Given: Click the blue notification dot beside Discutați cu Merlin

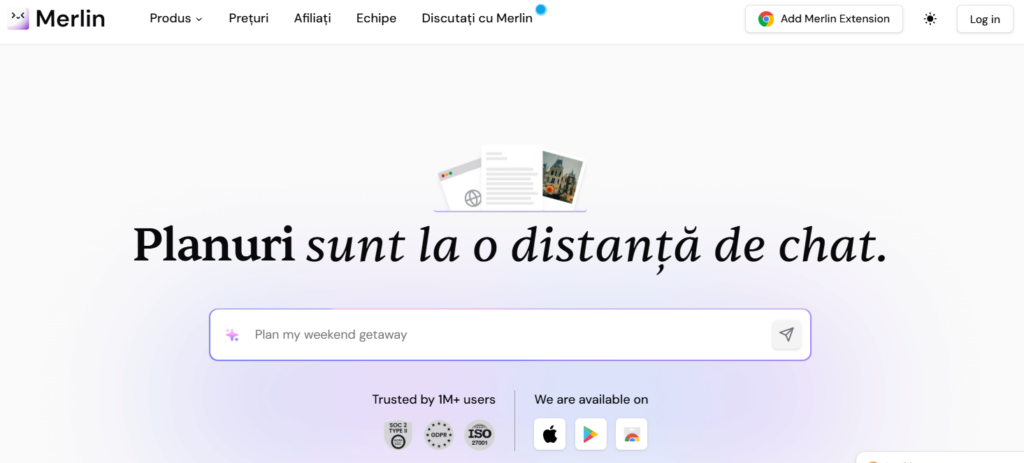Looking at the screenshot, I should [x=541, y=8].
